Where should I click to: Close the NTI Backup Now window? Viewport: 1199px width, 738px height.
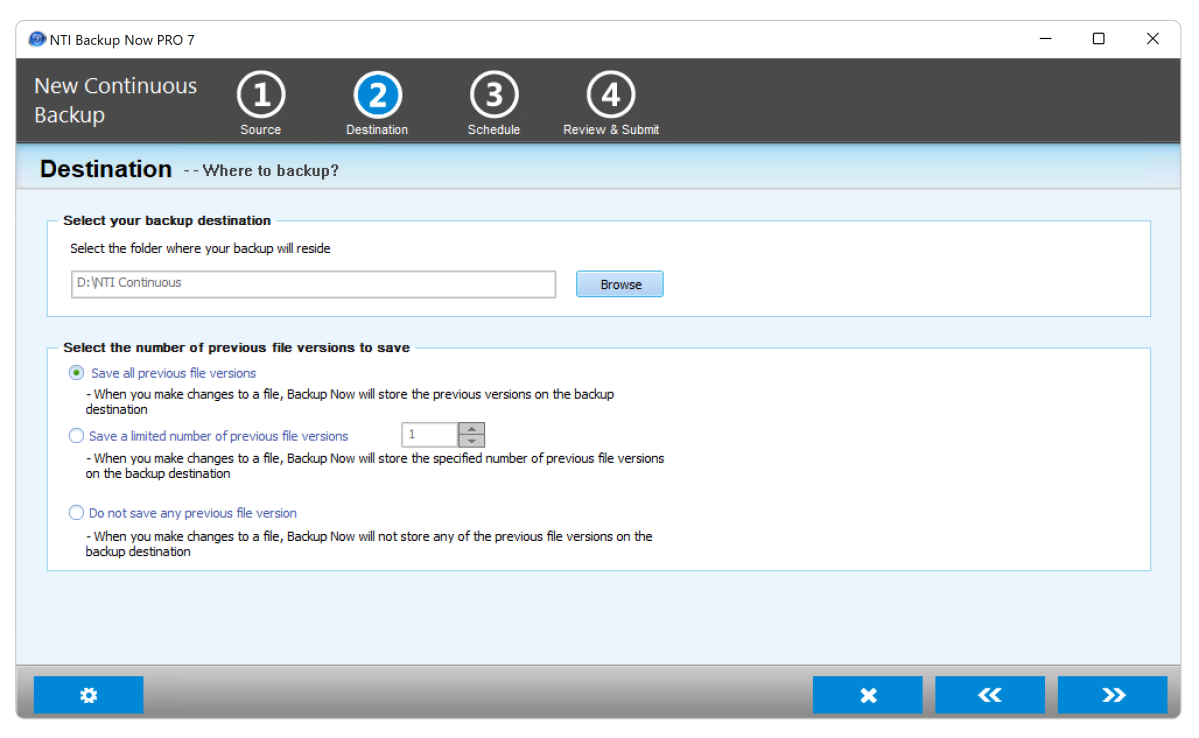click(x=1152, y=39)
